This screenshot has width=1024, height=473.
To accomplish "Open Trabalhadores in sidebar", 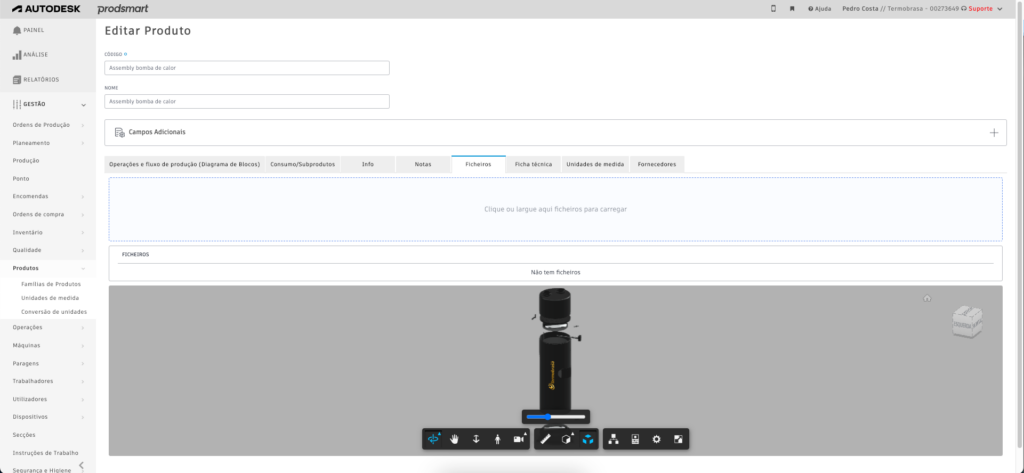I will point(33,381).
